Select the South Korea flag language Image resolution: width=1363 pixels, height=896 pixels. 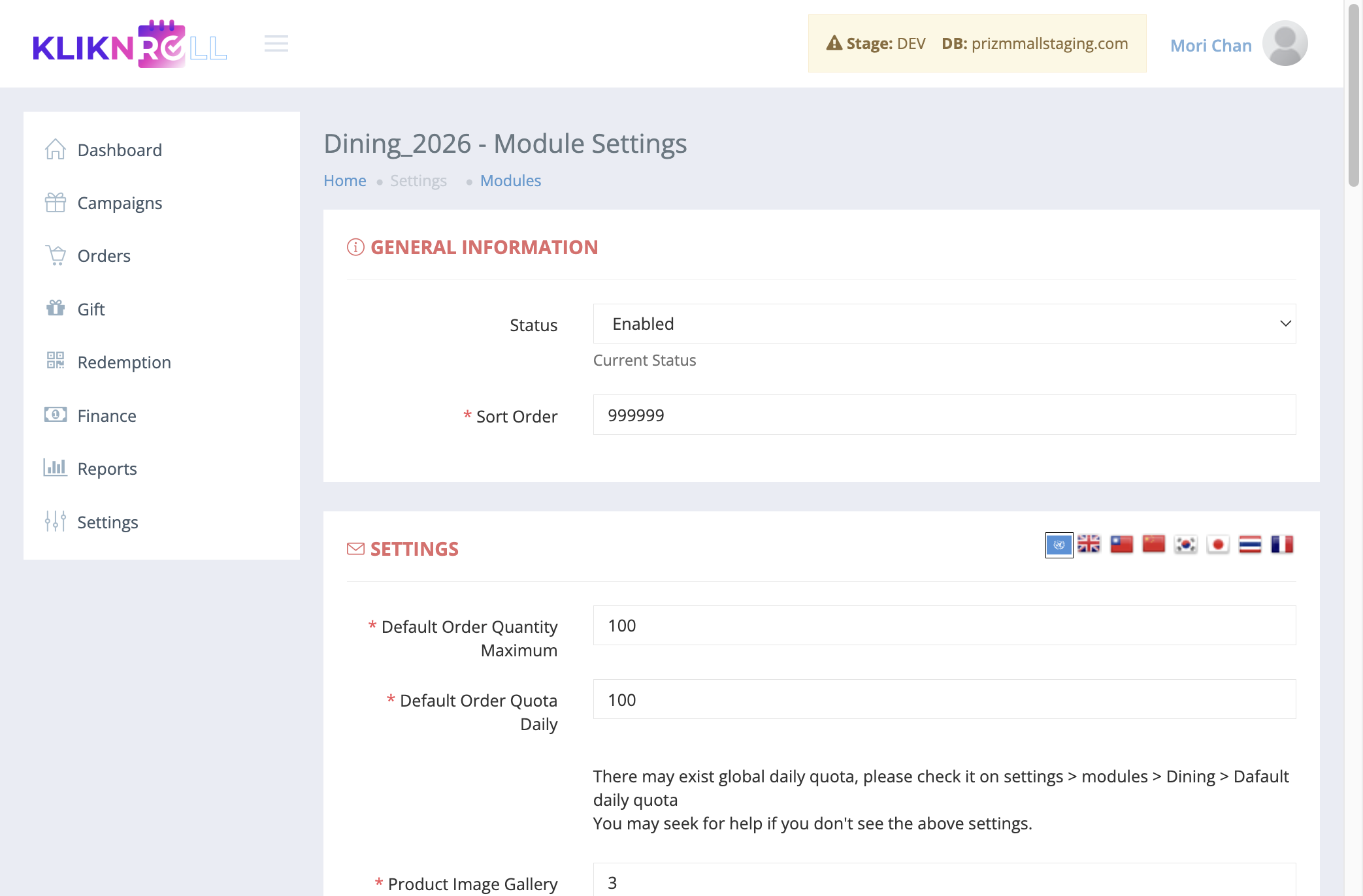click(1185, 544)
